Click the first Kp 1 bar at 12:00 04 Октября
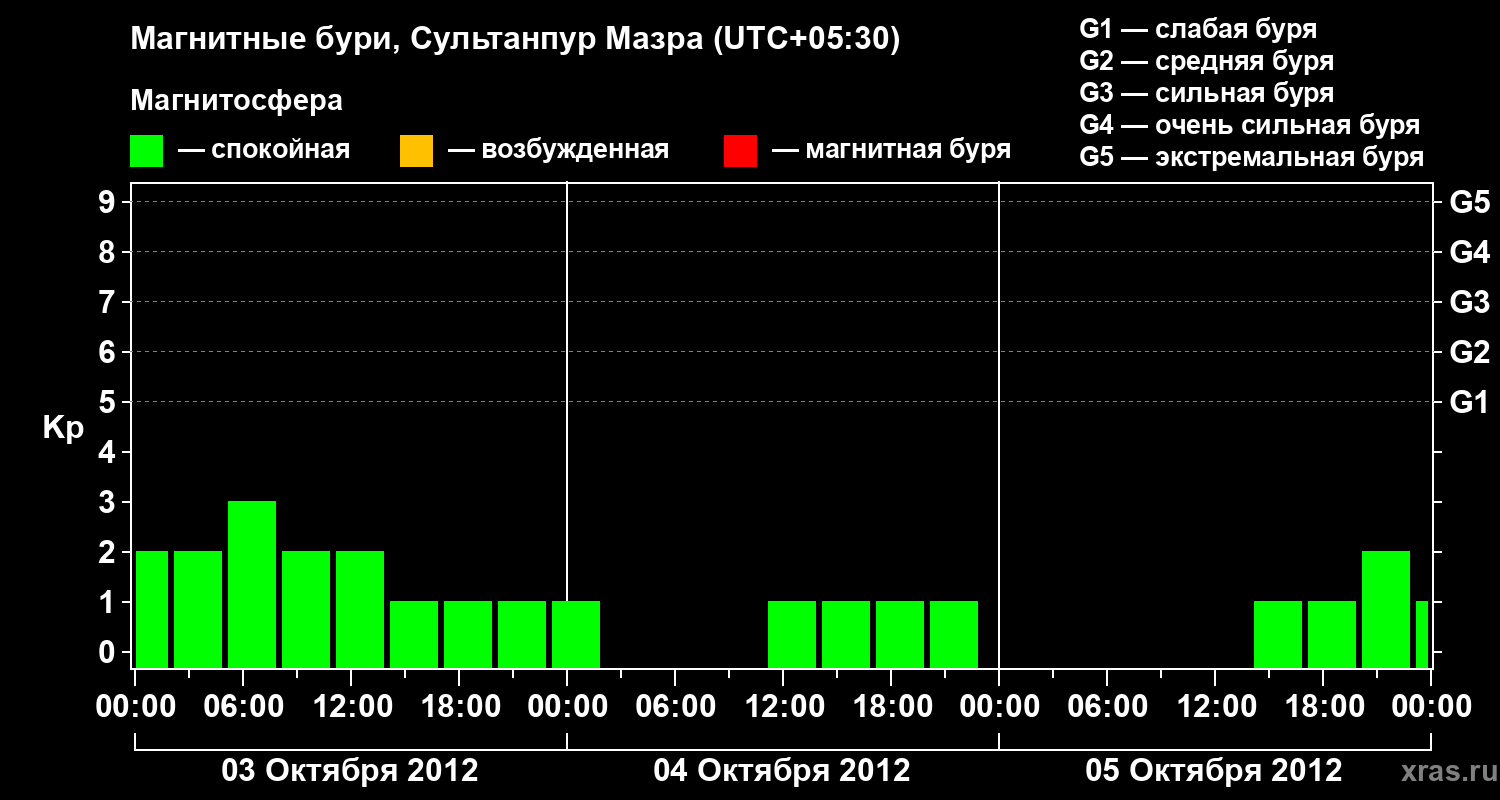 [792, 635]
